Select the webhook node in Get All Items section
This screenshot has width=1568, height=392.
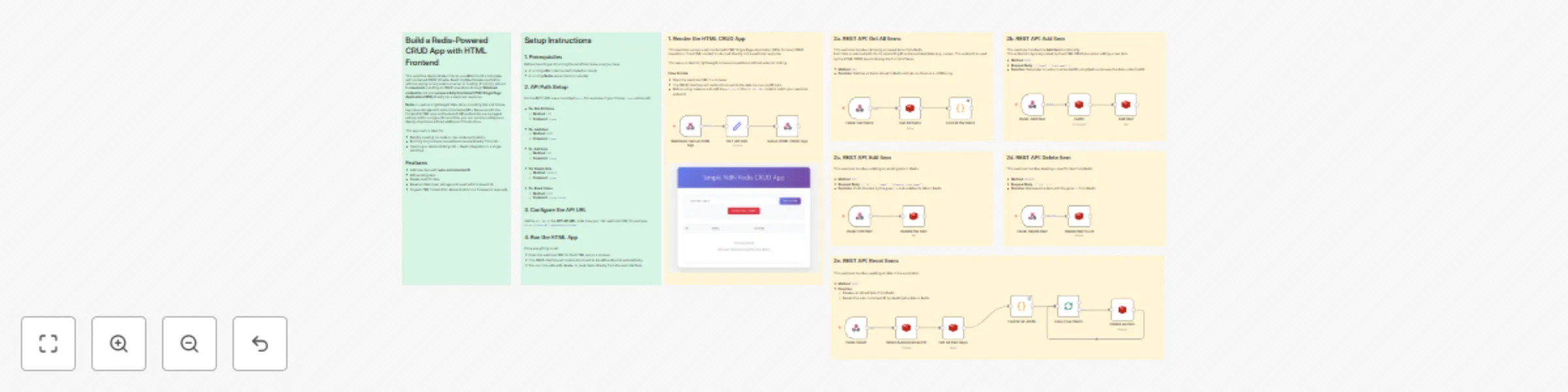[x=859, y=108]
